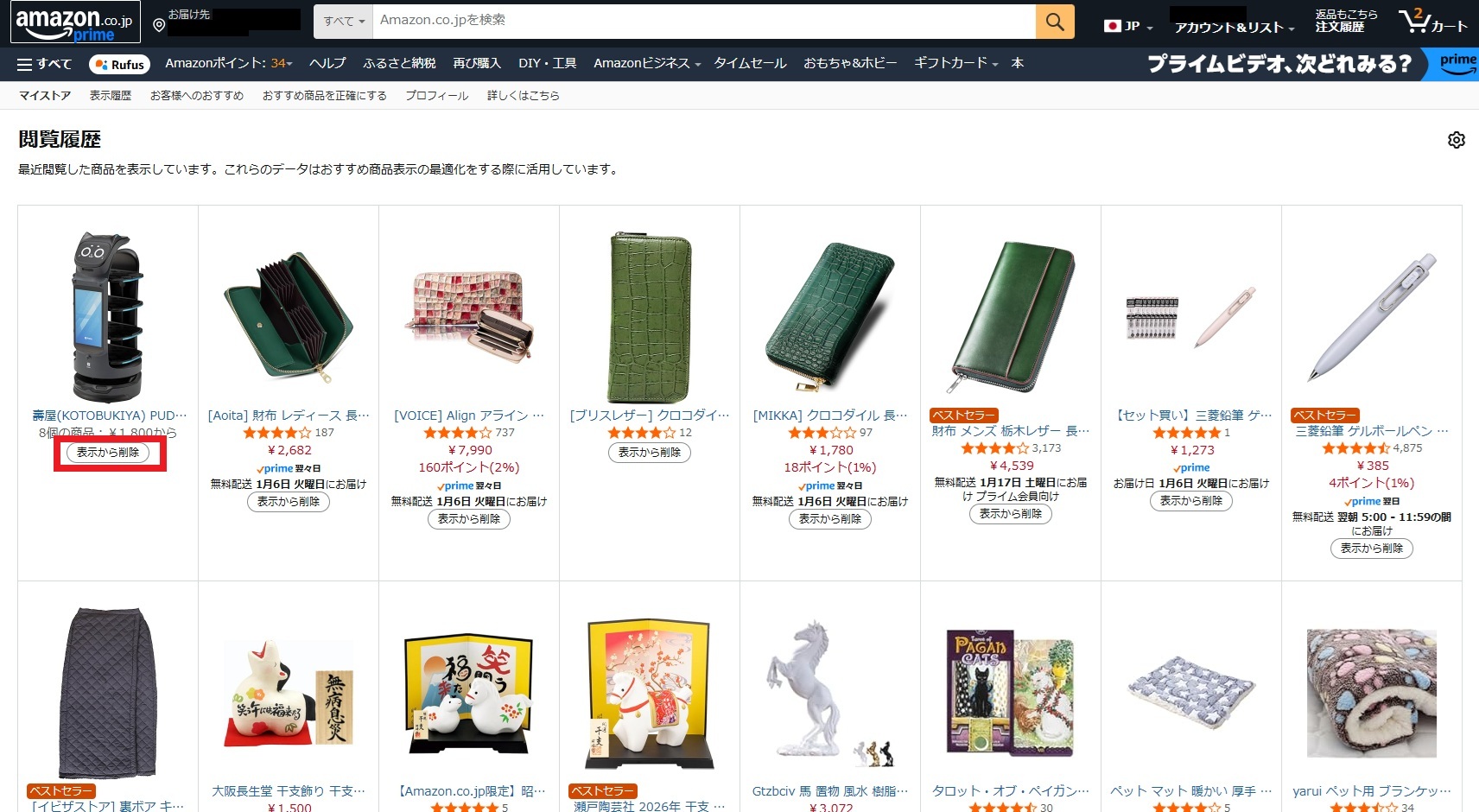Remove the Aoita wallet from history
The image size is (1479, 812).
289,502
